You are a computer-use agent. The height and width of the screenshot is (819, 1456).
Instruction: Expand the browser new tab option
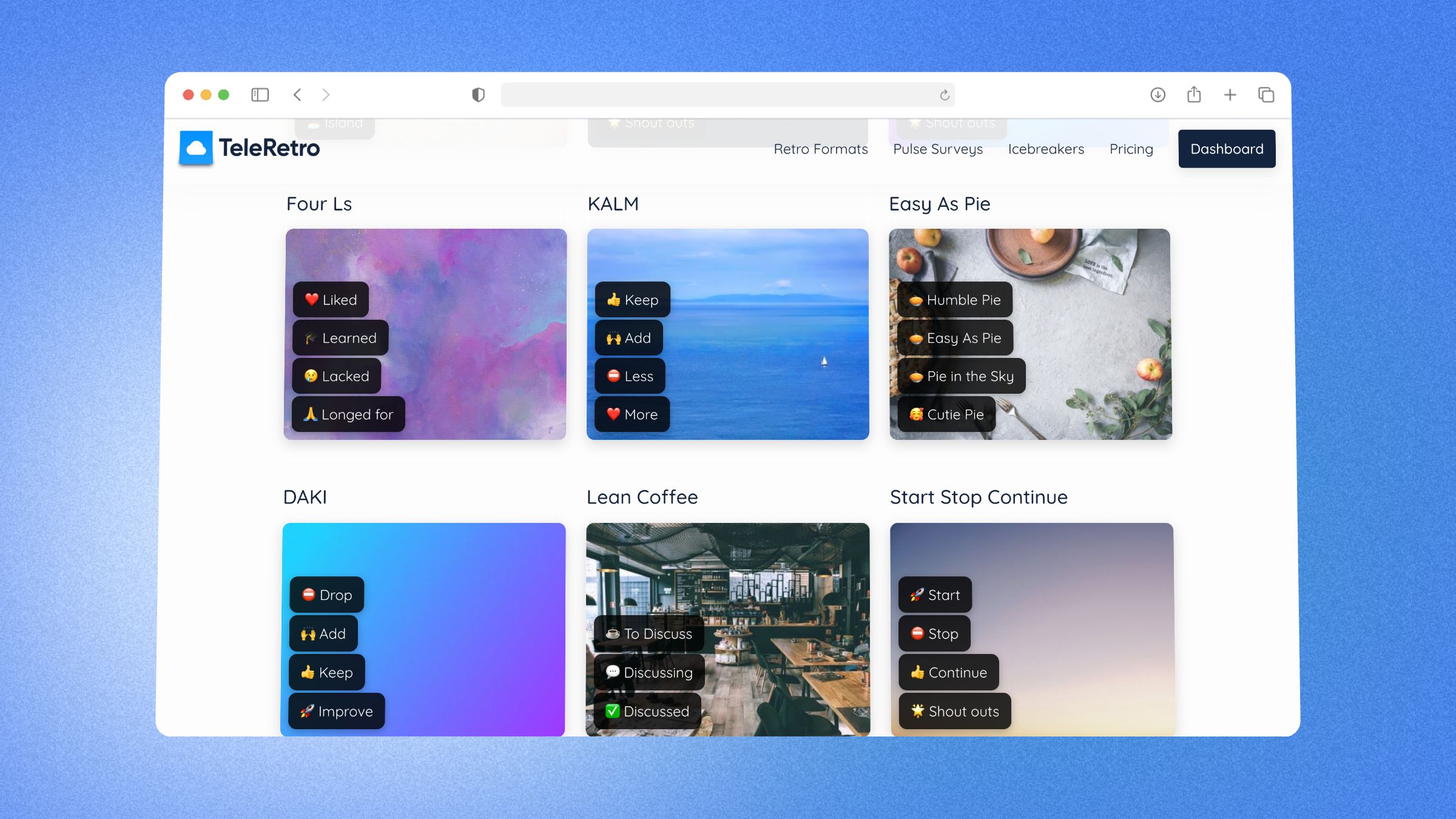1231,94
